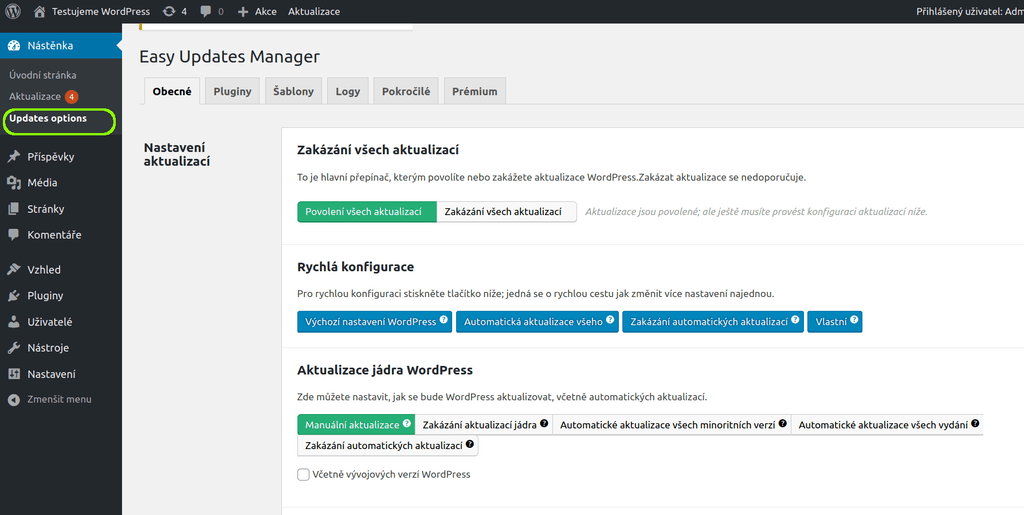1024x515 pixels.
Task: Click Výchozí nastavení WordPress button
Action: [x=374, y=322]
